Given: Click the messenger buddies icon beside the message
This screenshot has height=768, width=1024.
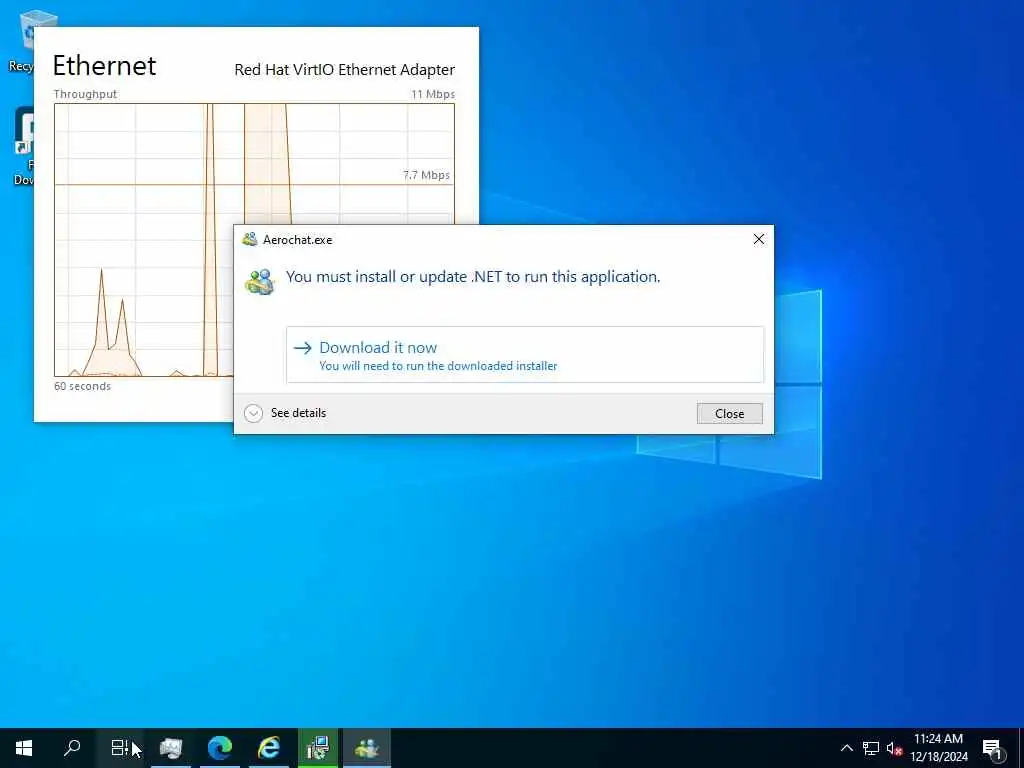Looking at the screenshot, I should click(260, 281).
